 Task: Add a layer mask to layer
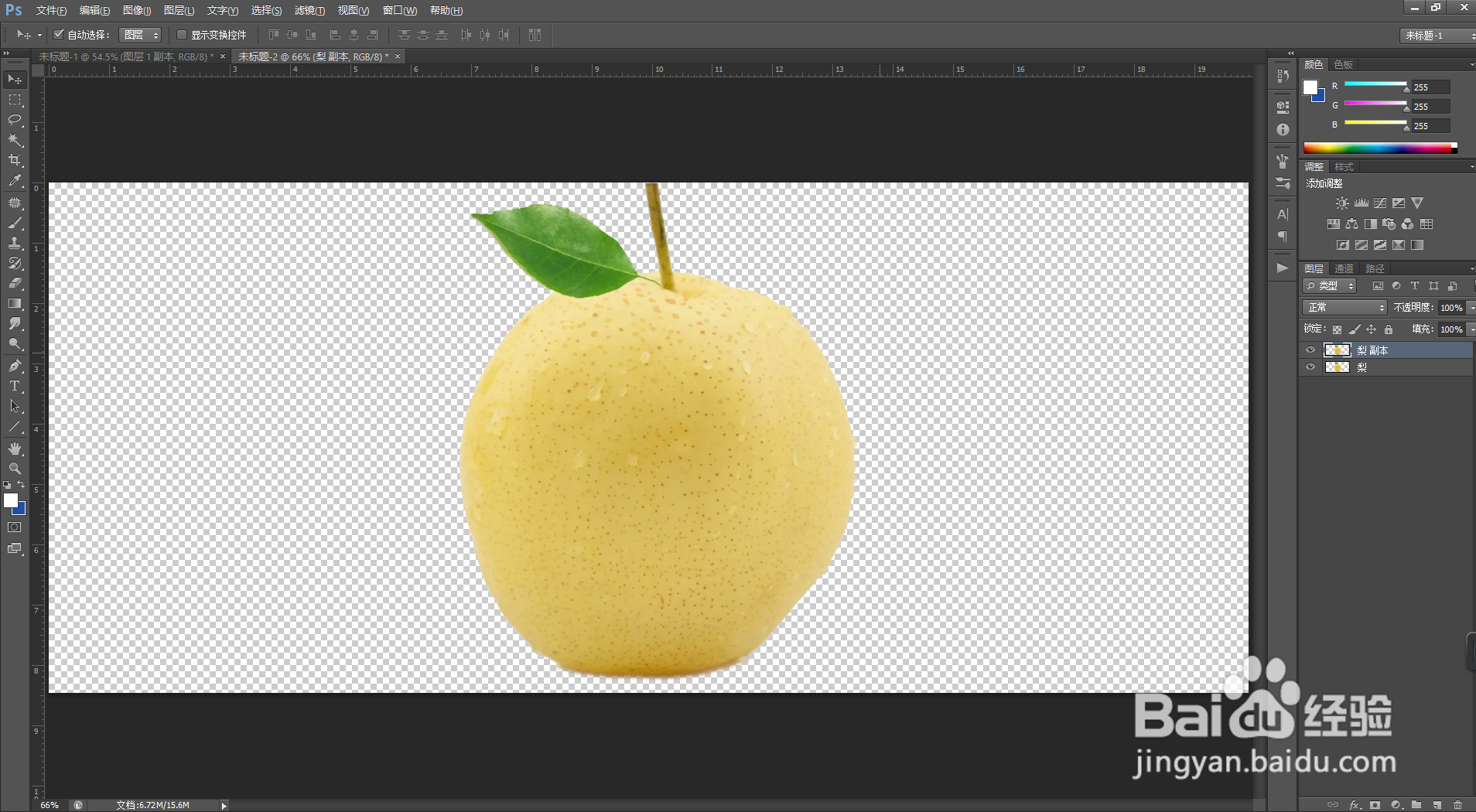pos(1375,805)
